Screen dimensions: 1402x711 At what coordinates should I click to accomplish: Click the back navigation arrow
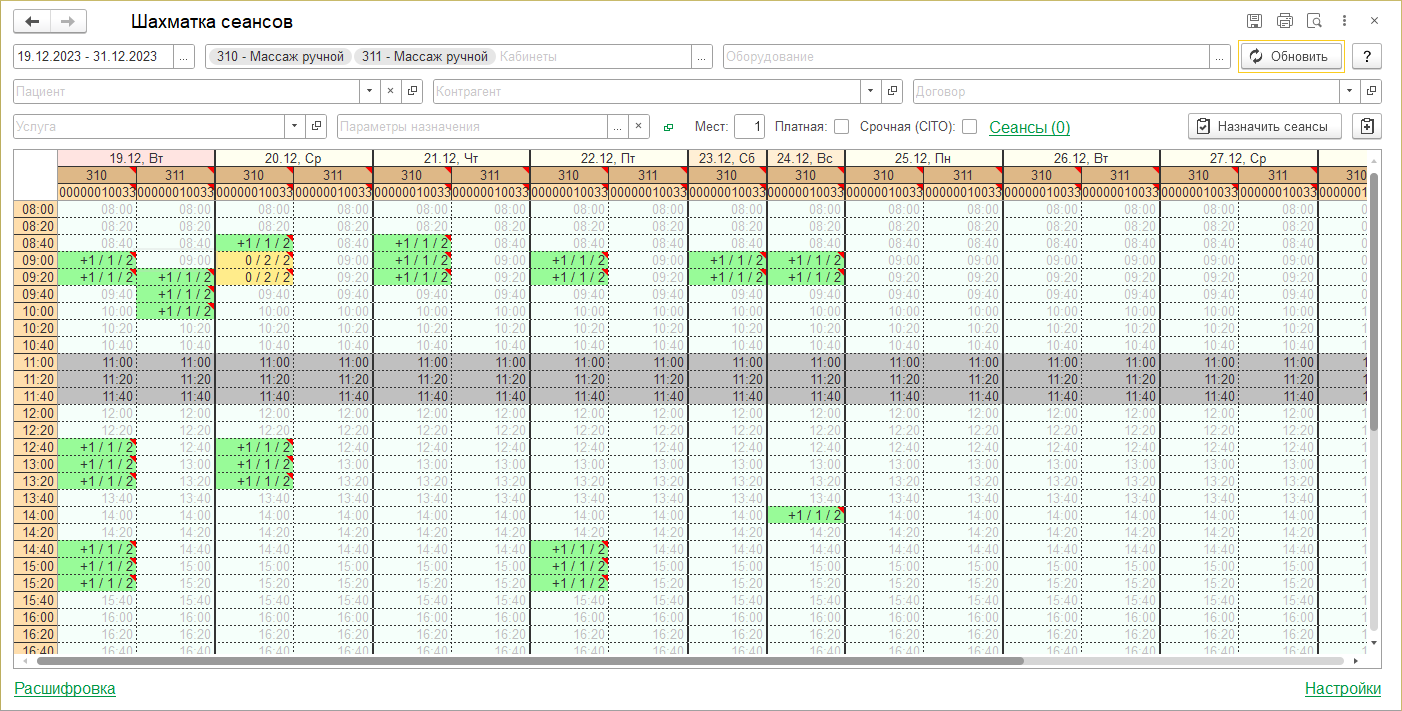[x=32, y=21]
